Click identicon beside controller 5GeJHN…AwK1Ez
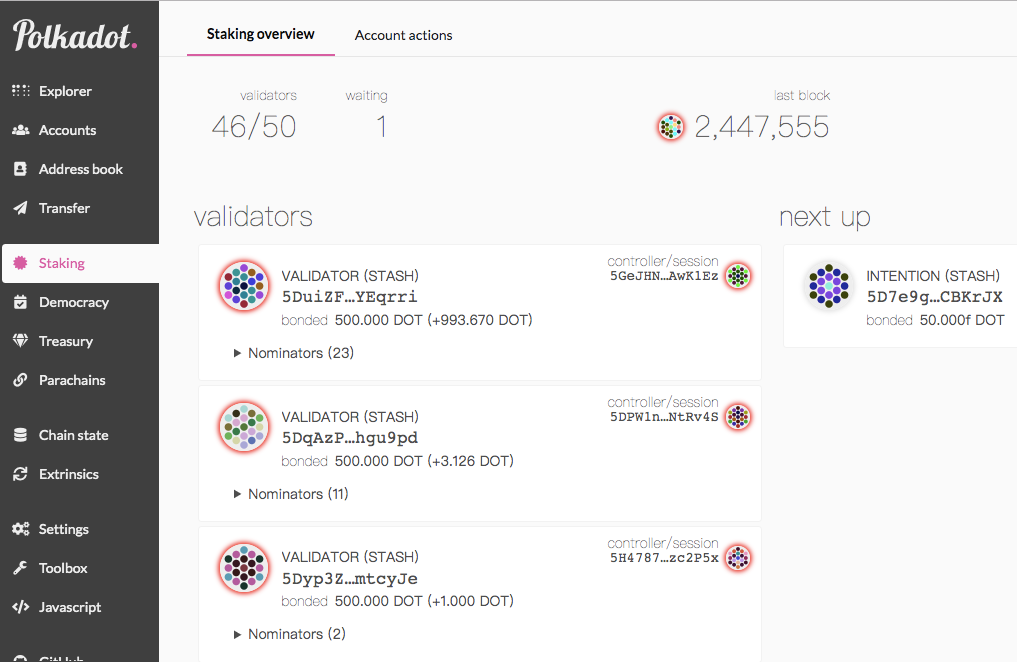 (x=738, y=276)
